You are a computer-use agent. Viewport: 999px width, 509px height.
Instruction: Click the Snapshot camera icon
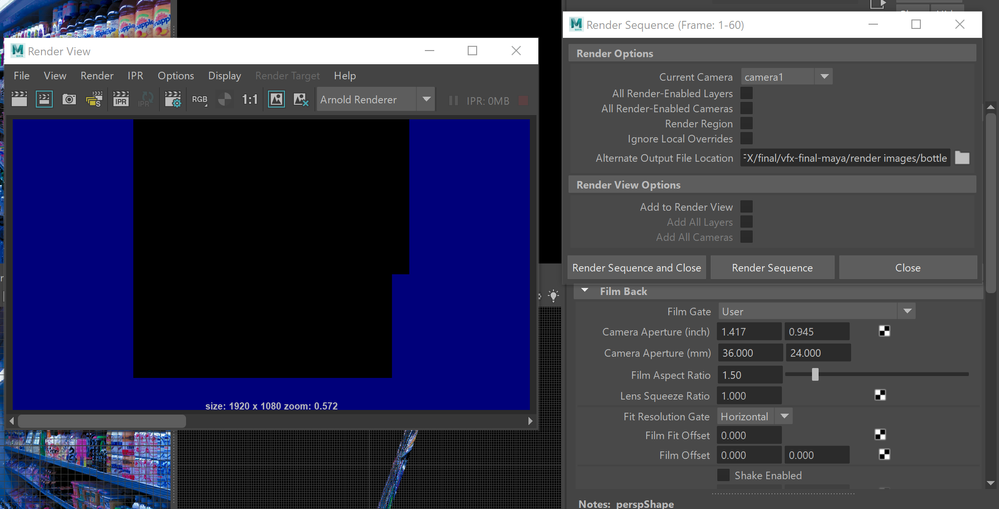tap(69, 100)
